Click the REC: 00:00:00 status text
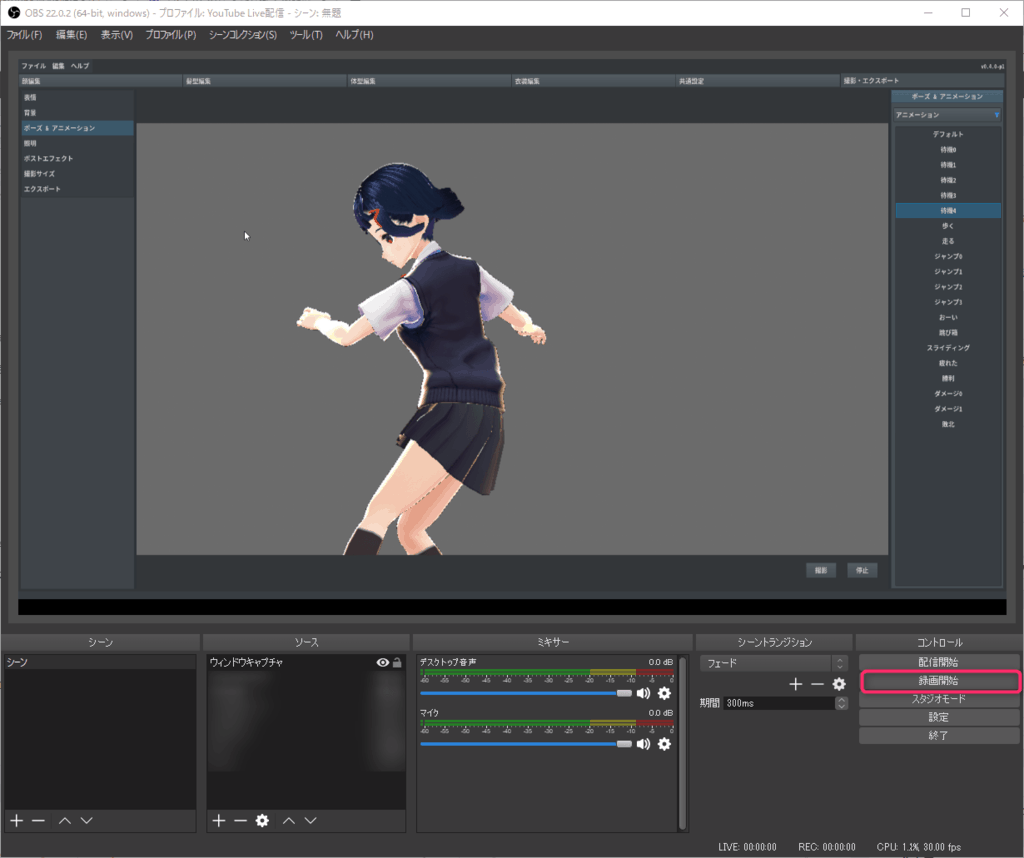 (827, 847)
